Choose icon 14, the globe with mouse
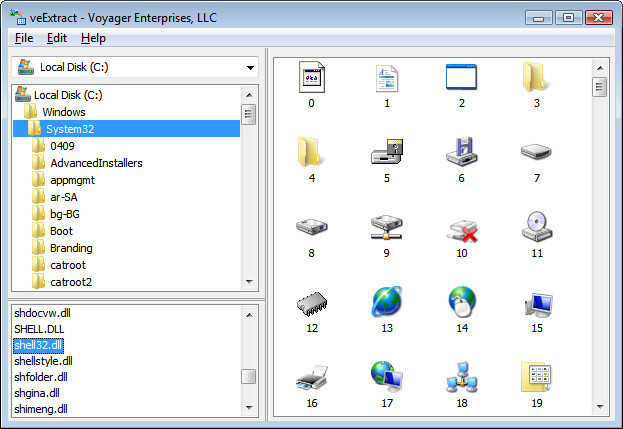623x429 pixels. [462, 301]
